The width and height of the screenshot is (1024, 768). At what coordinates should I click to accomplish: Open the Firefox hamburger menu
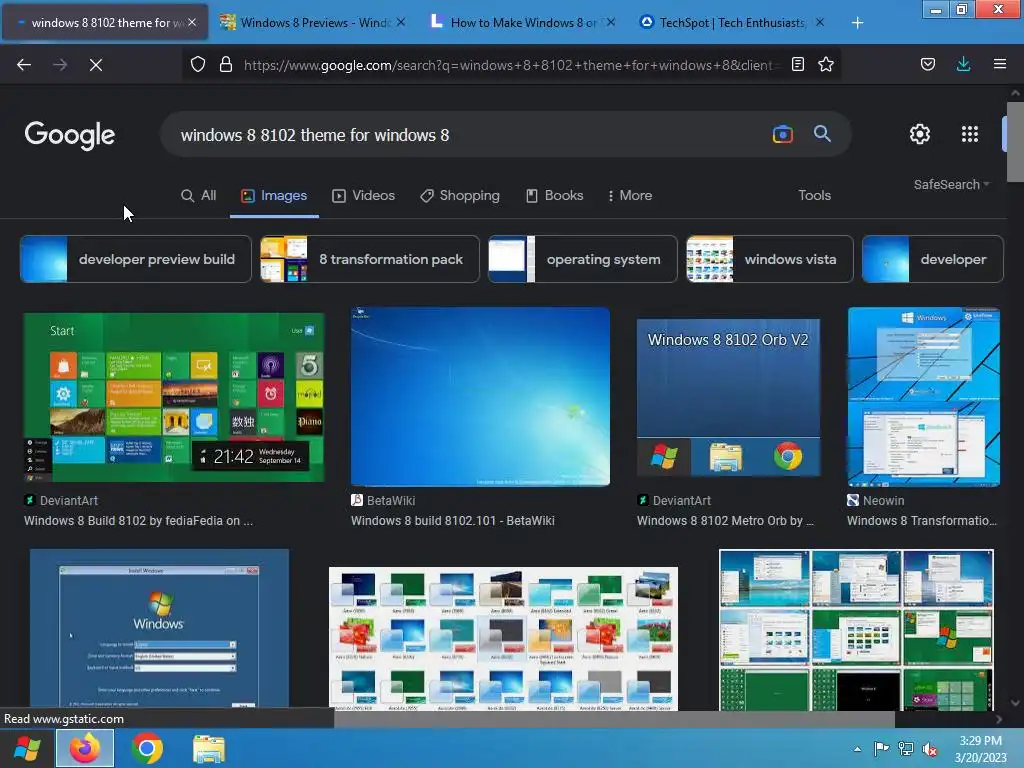(x=999, y=64)
